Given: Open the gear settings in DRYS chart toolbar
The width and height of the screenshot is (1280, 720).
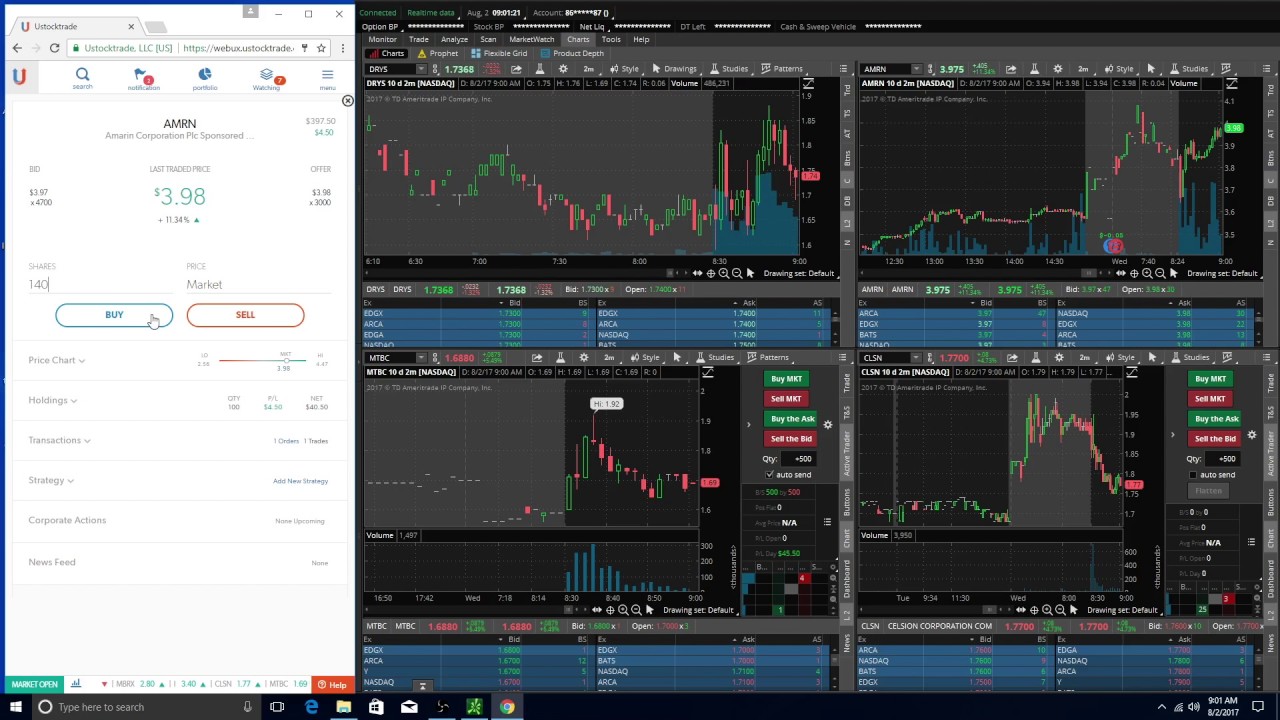Looking at the screenshot, I should click(563, 69).
